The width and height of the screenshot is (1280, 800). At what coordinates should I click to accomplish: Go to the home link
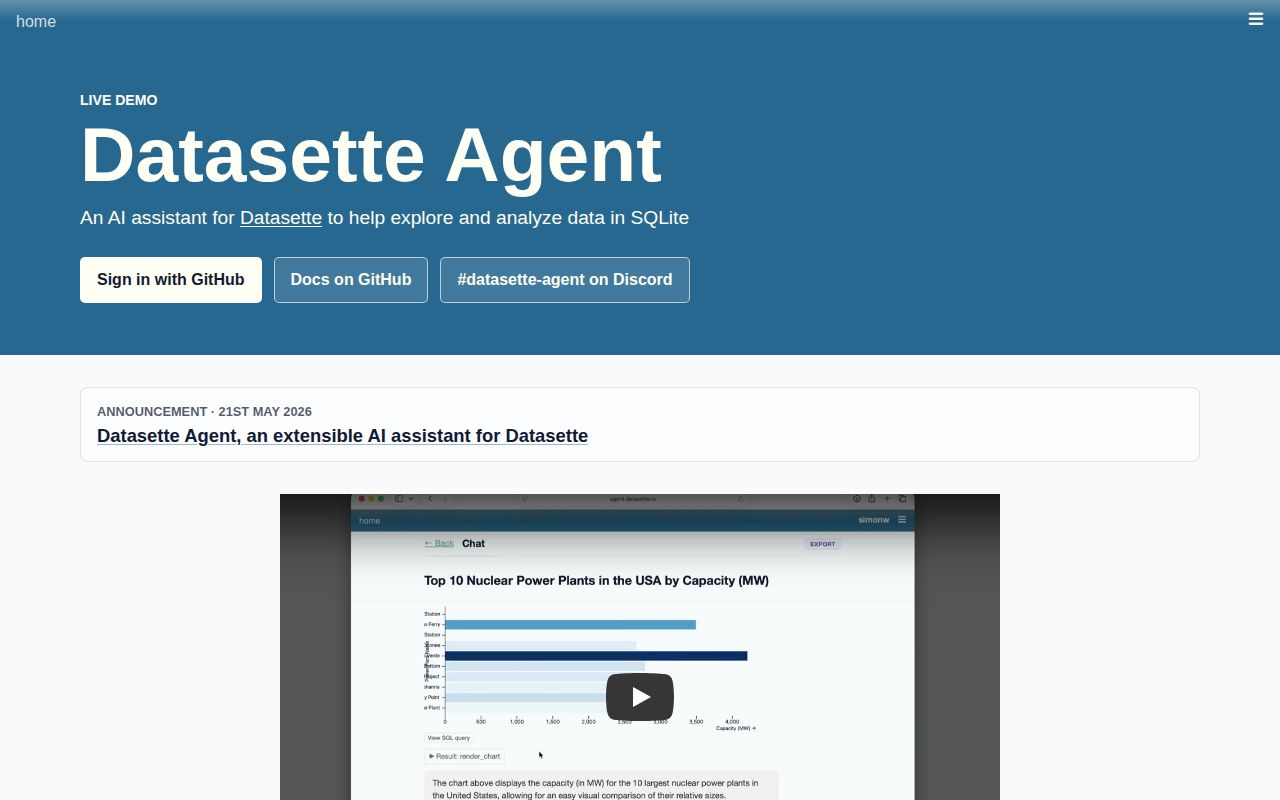[x=36, y=22]
